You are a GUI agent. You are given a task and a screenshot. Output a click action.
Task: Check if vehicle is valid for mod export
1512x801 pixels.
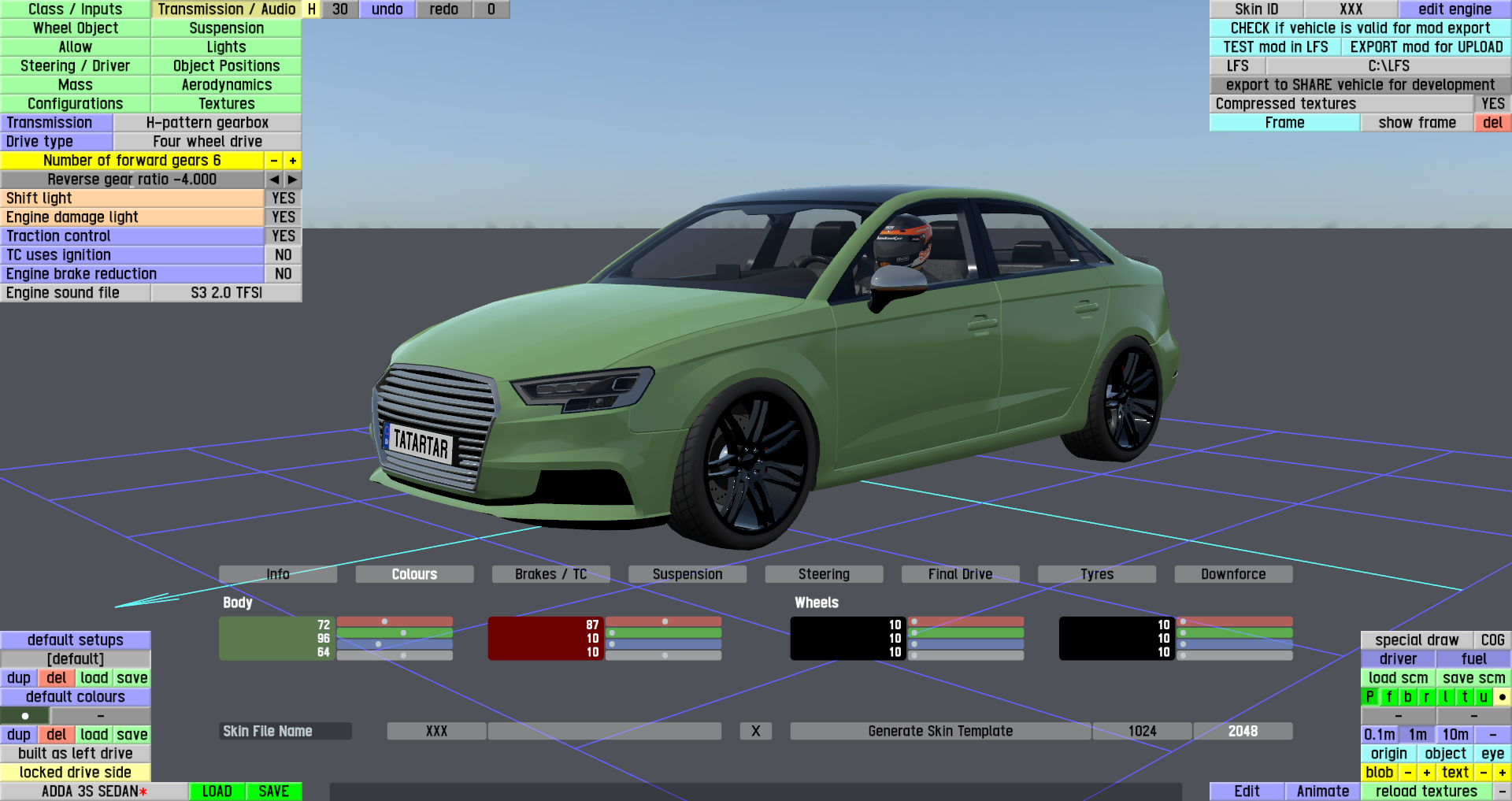[1361, 28]
